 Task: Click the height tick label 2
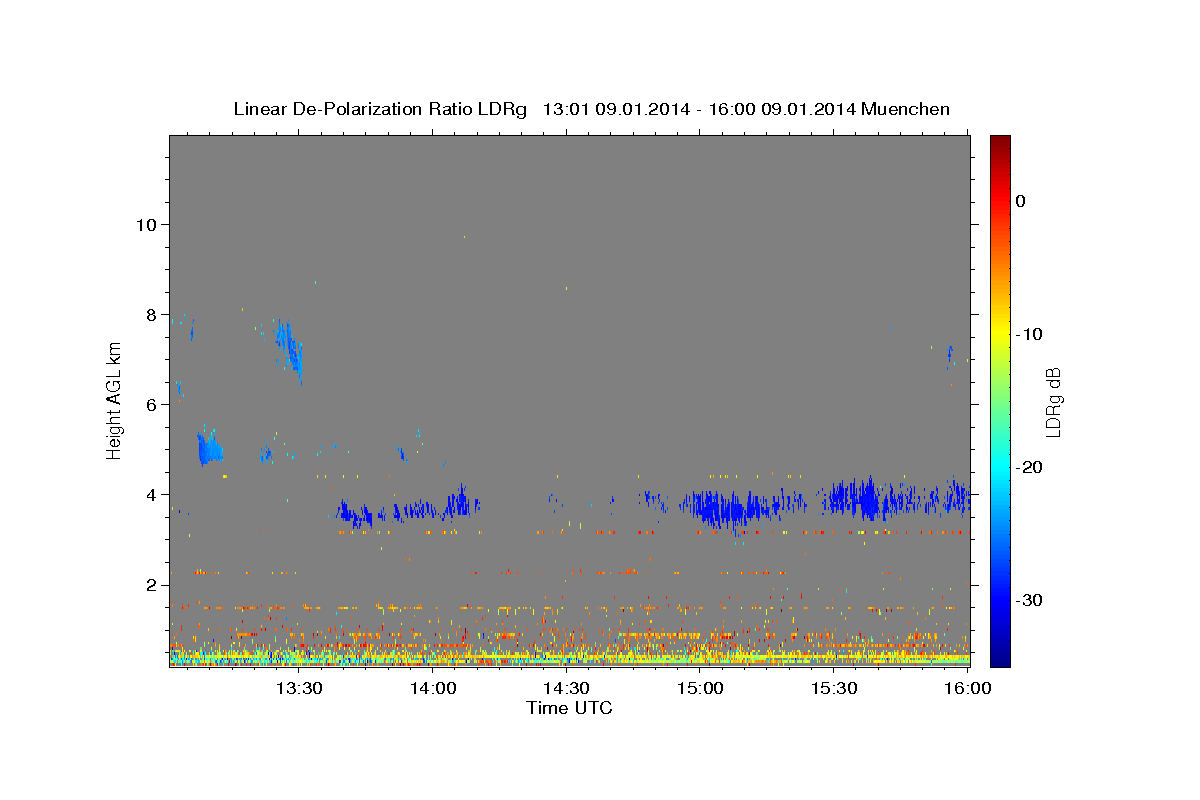click(151, 584)
